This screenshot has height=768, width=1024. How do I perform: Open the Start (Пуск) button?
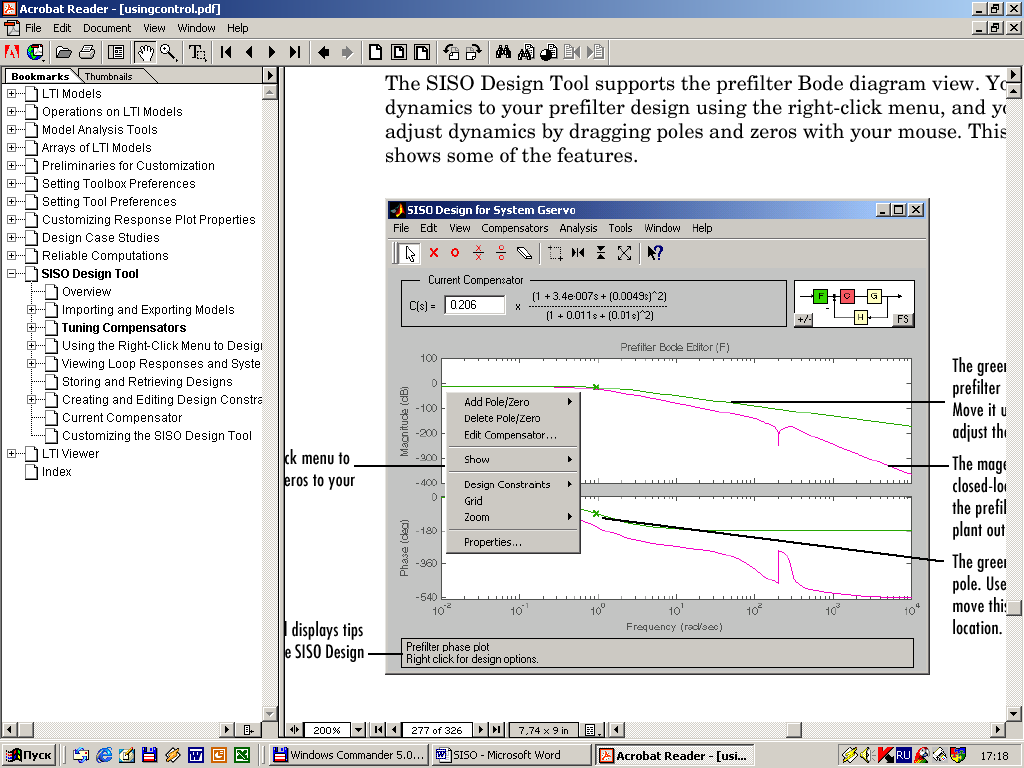point(29,756)
